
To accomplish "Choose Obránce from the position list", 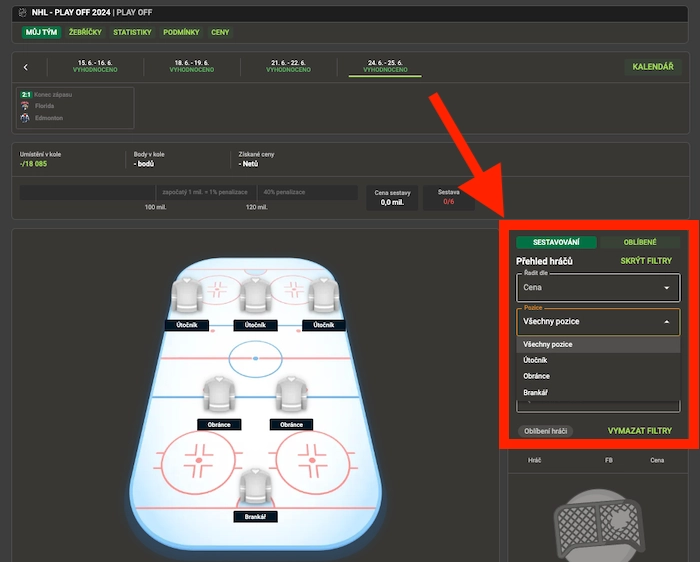I will click(536, 376).
